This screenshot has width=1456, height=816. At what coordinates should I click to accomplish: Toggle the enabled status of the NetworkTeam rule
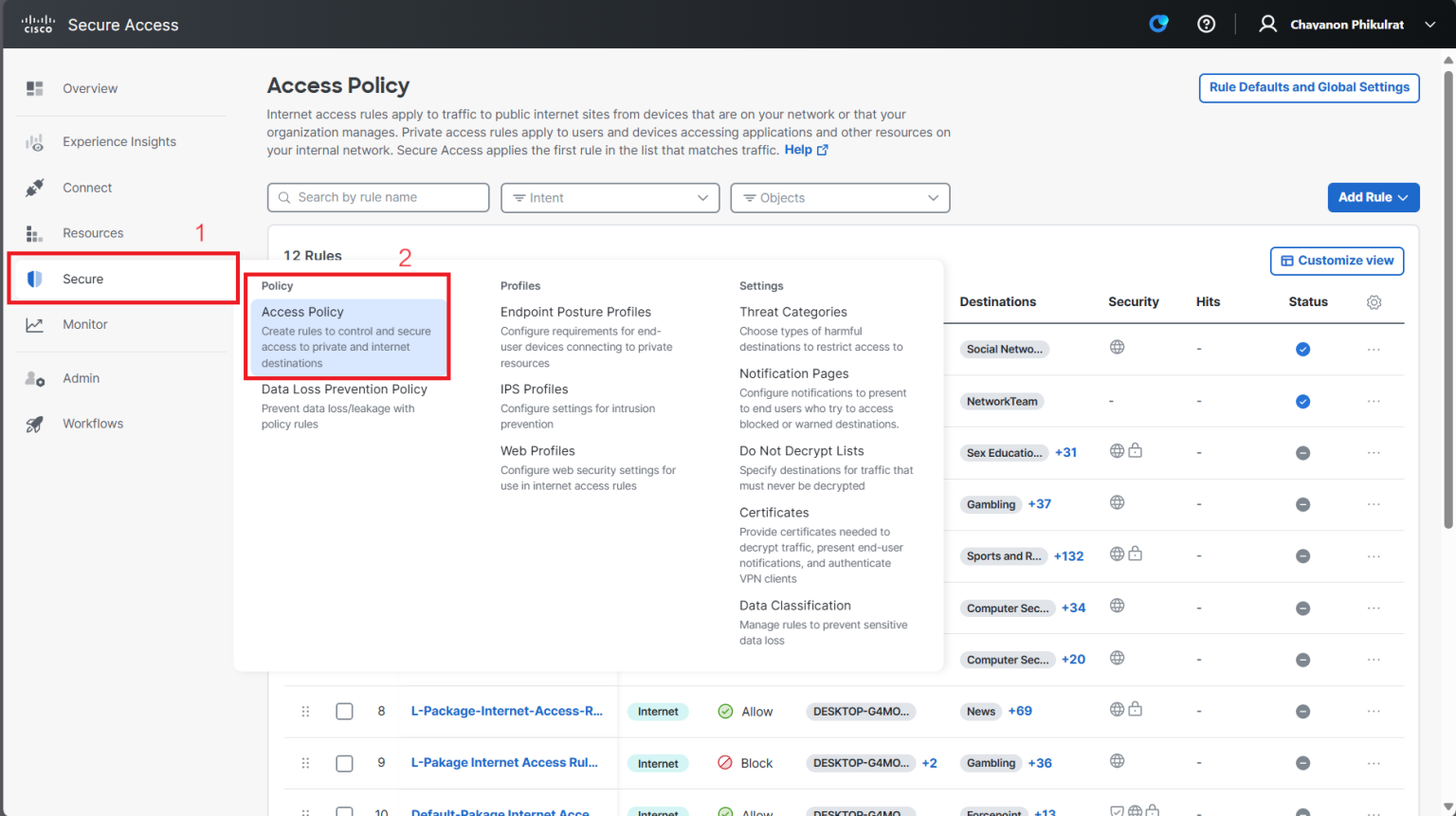coord(1302,401)
